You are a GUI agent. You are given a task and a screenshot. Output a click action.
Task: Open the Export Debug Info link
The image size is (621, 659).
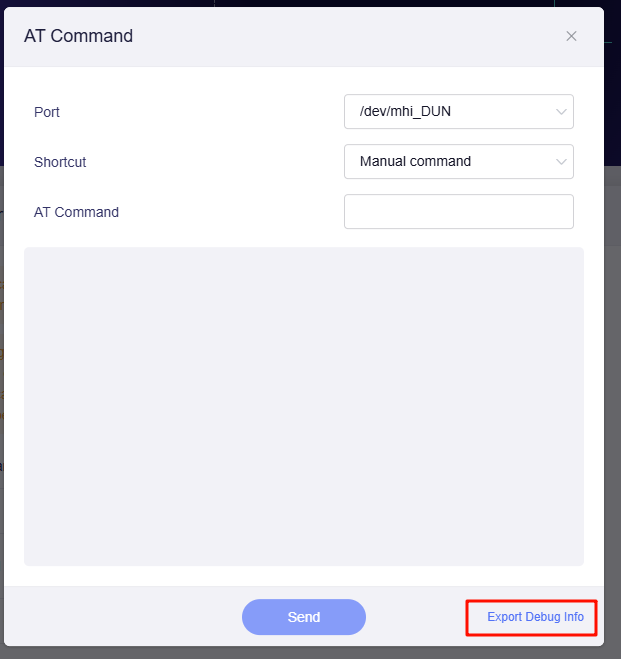coord(535,617)
